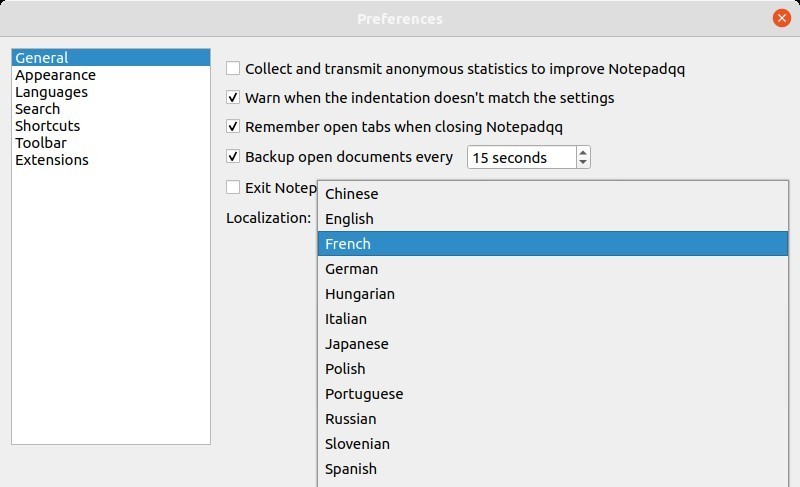This screenshot has height=487, width=800.
Task: Toggle Remember open tabs option
Action: (x=233, y=127)
